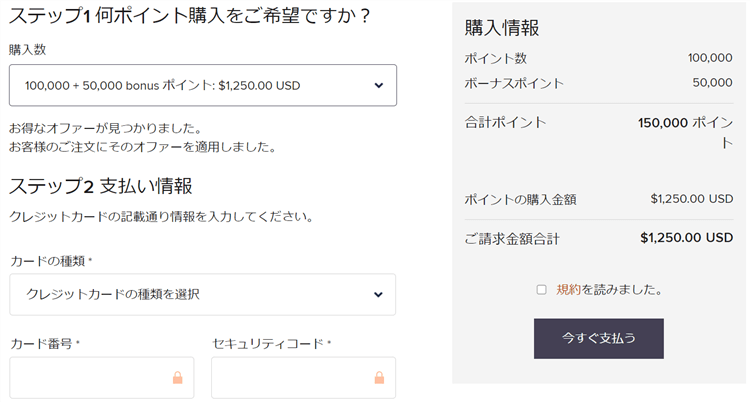Click the カードの種類 field label

tap(51, 261)
